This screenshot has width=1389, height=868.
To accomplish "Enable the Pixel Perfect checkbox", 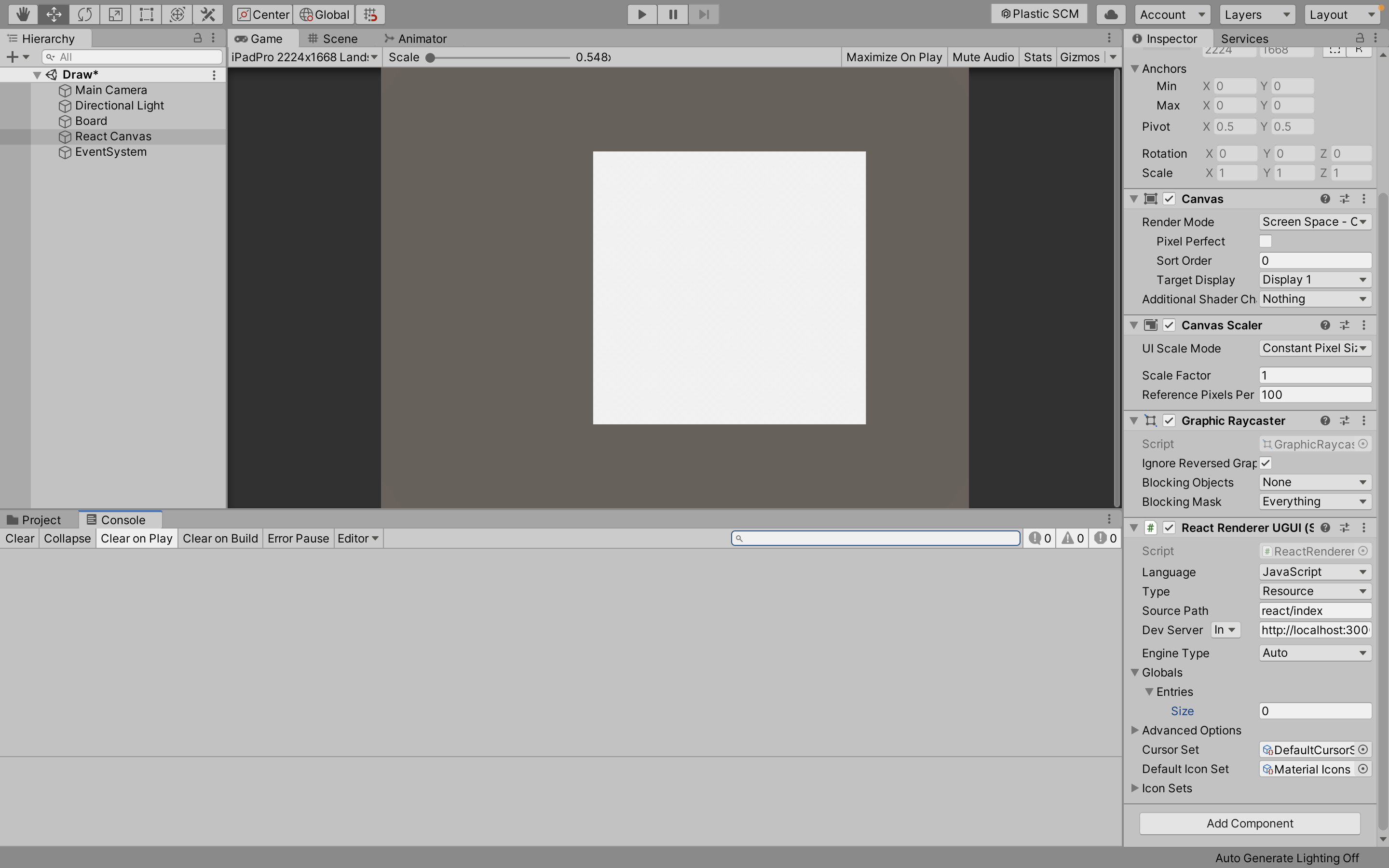I will (1265, 241).
